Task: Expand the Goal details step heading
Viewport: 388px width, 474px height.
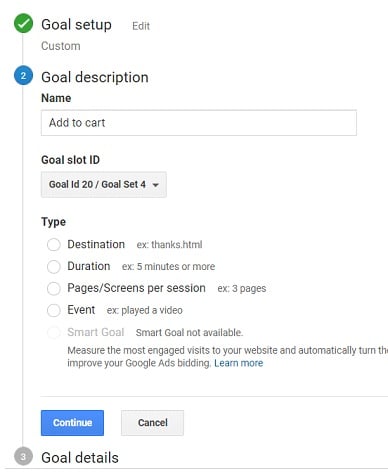Action: tap(80, 457)
